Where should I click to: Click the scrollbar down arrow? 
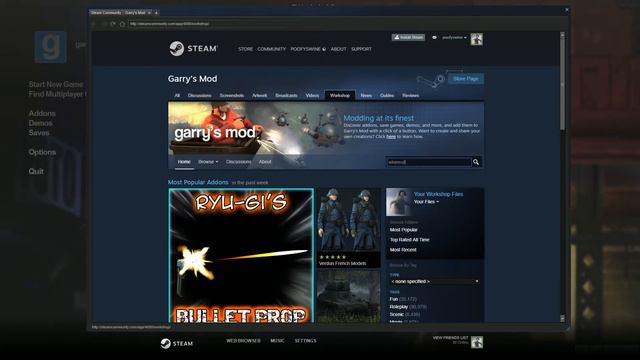[x=562, y=318]
